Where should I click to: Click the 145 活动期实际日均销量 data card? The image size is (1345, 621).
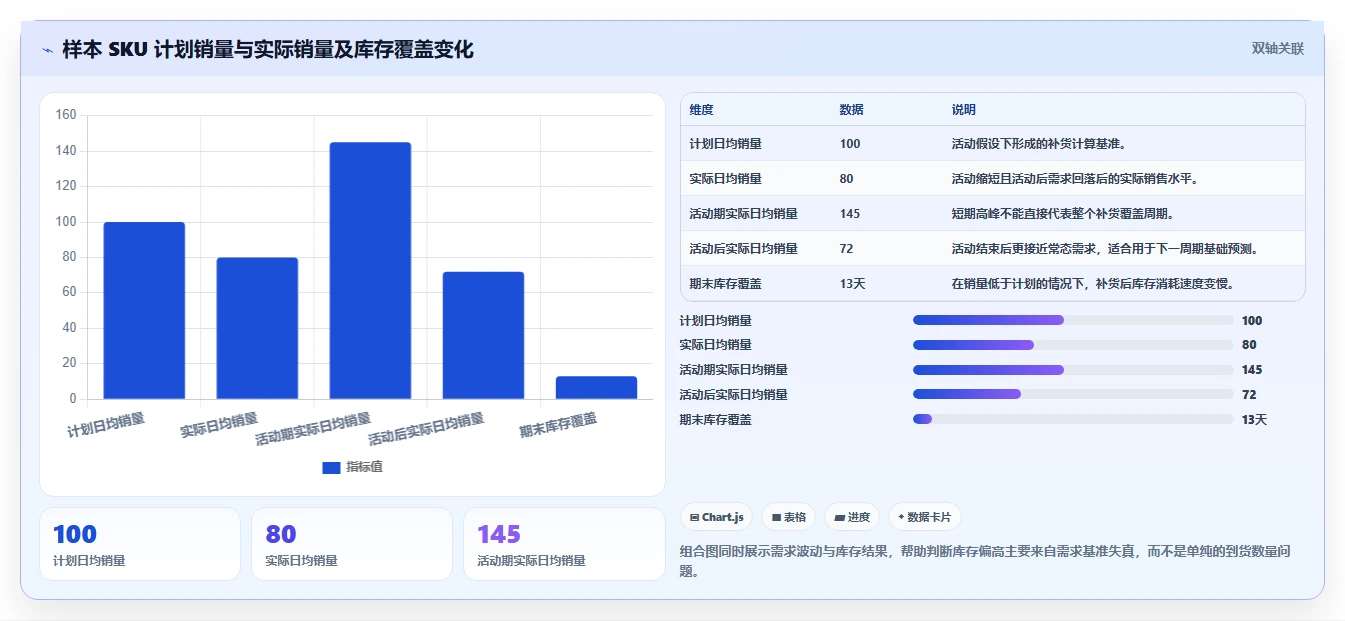[x=564, y=544]
